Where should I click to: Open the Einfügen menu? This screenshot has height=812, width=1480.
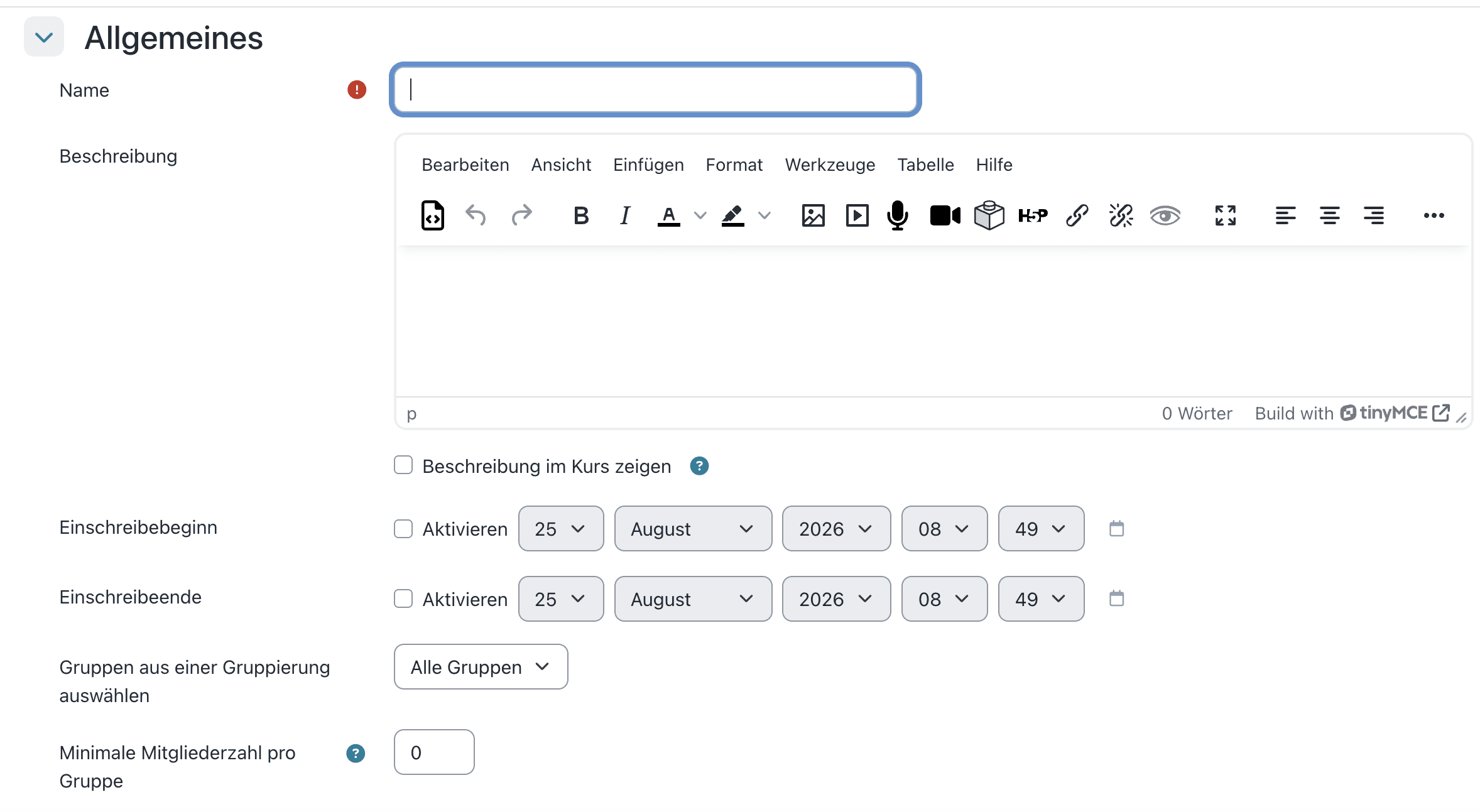[x=648, y=165]
